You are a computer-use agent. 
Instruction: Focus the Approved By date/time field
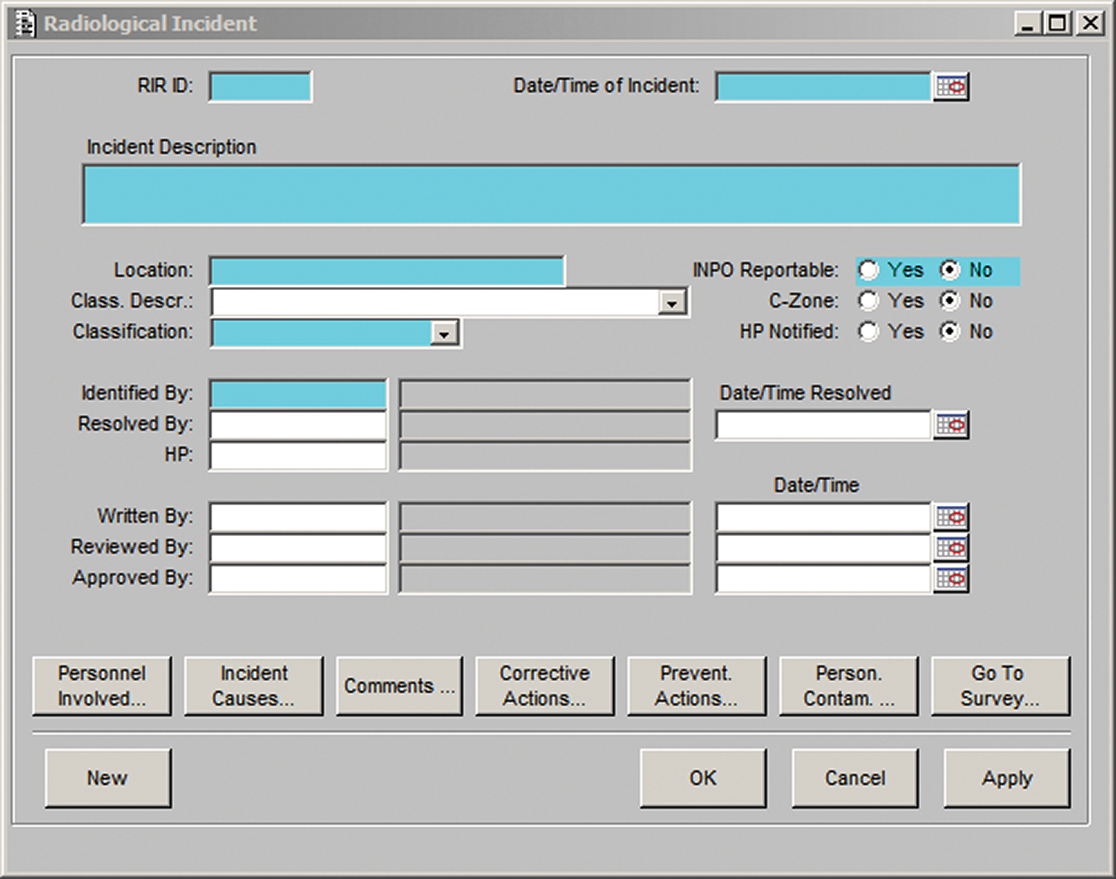coord(823,579)
